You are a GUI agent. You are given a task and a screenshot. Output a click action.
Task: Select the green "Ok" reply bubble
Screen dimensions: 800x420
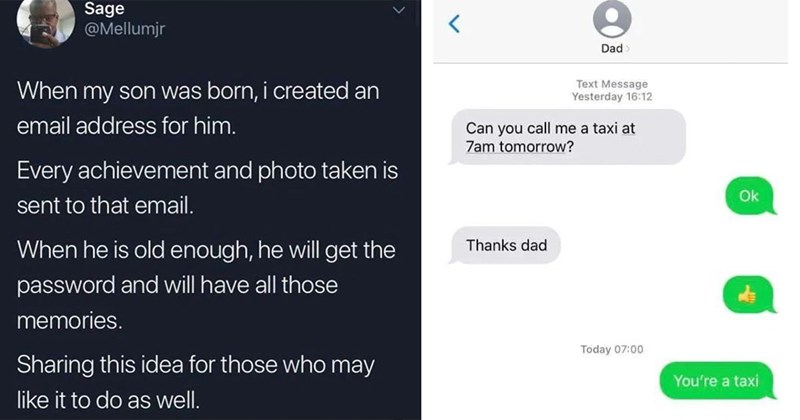click(749, 196)
